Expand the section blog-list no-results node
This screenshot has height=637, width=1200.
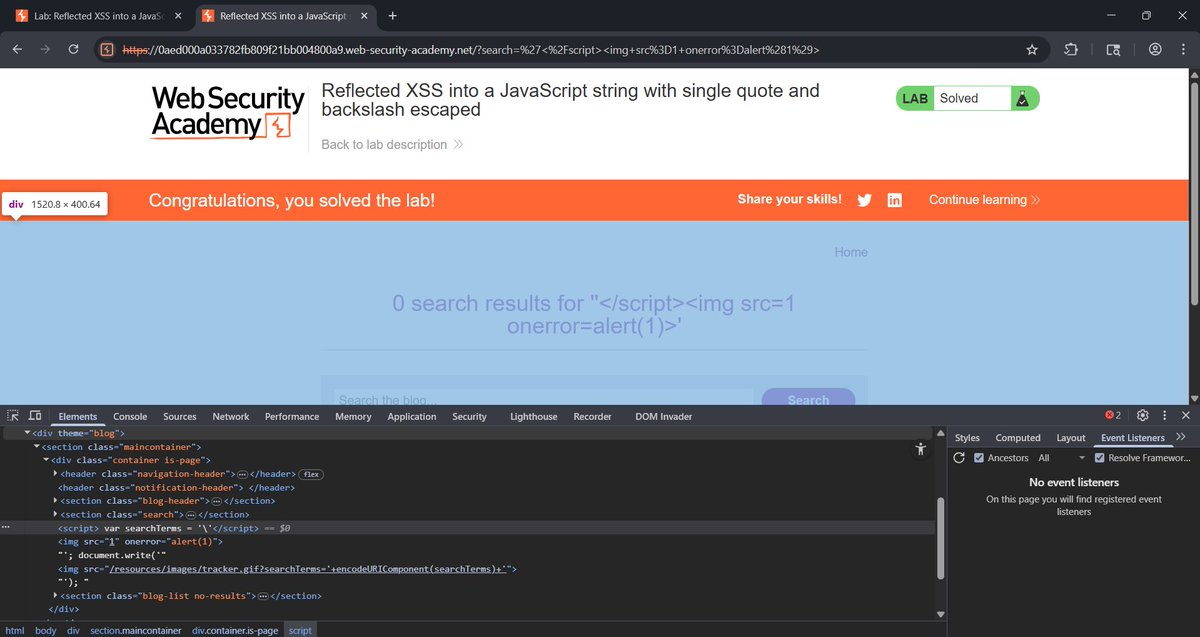click(56, 595)
